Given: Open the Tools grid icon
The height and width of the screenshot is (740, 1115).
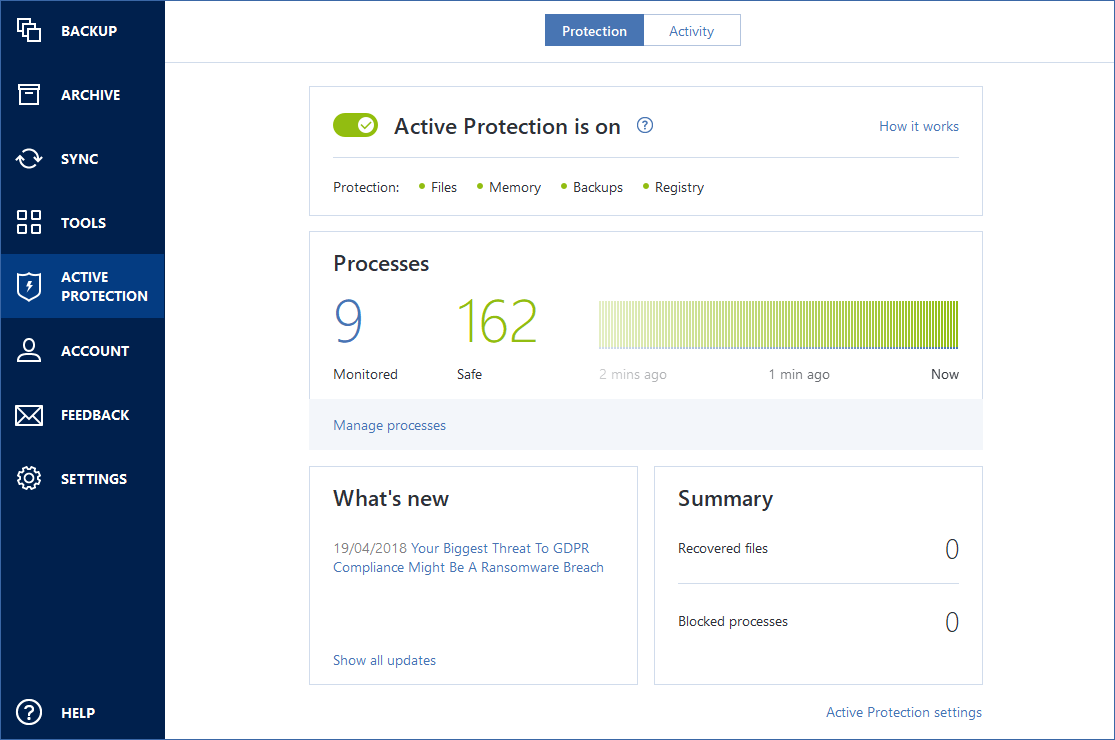Looking at the screenshot, I should click(x=29, y=223).
